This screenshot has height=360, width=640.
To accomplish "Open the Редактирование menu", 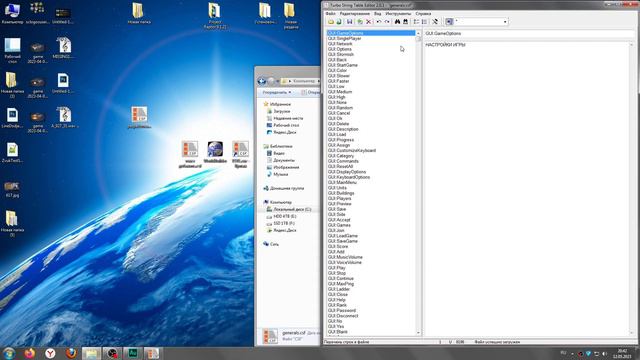I will point(355,13).
